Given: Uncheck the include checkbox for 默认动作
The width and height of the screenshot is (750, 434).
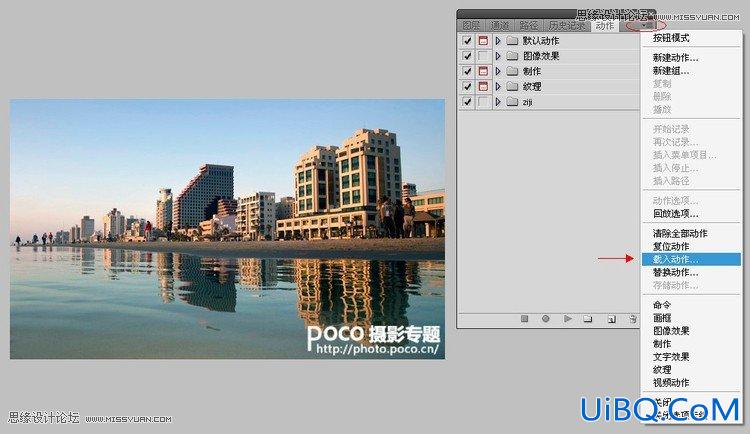Looking at the screenshot, I should pyautogui.click(x=467, y=41).
